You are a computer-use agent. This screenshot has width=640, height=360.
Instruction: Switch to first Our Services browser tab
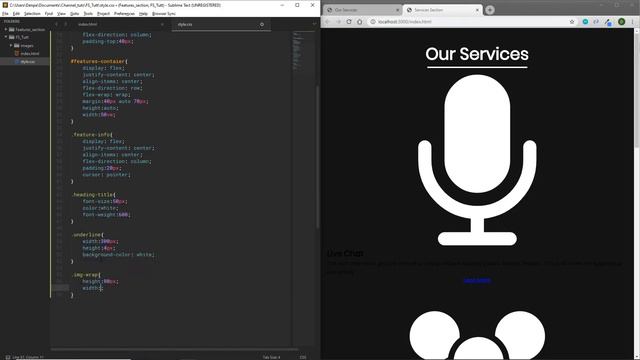[x=362, y=10]
